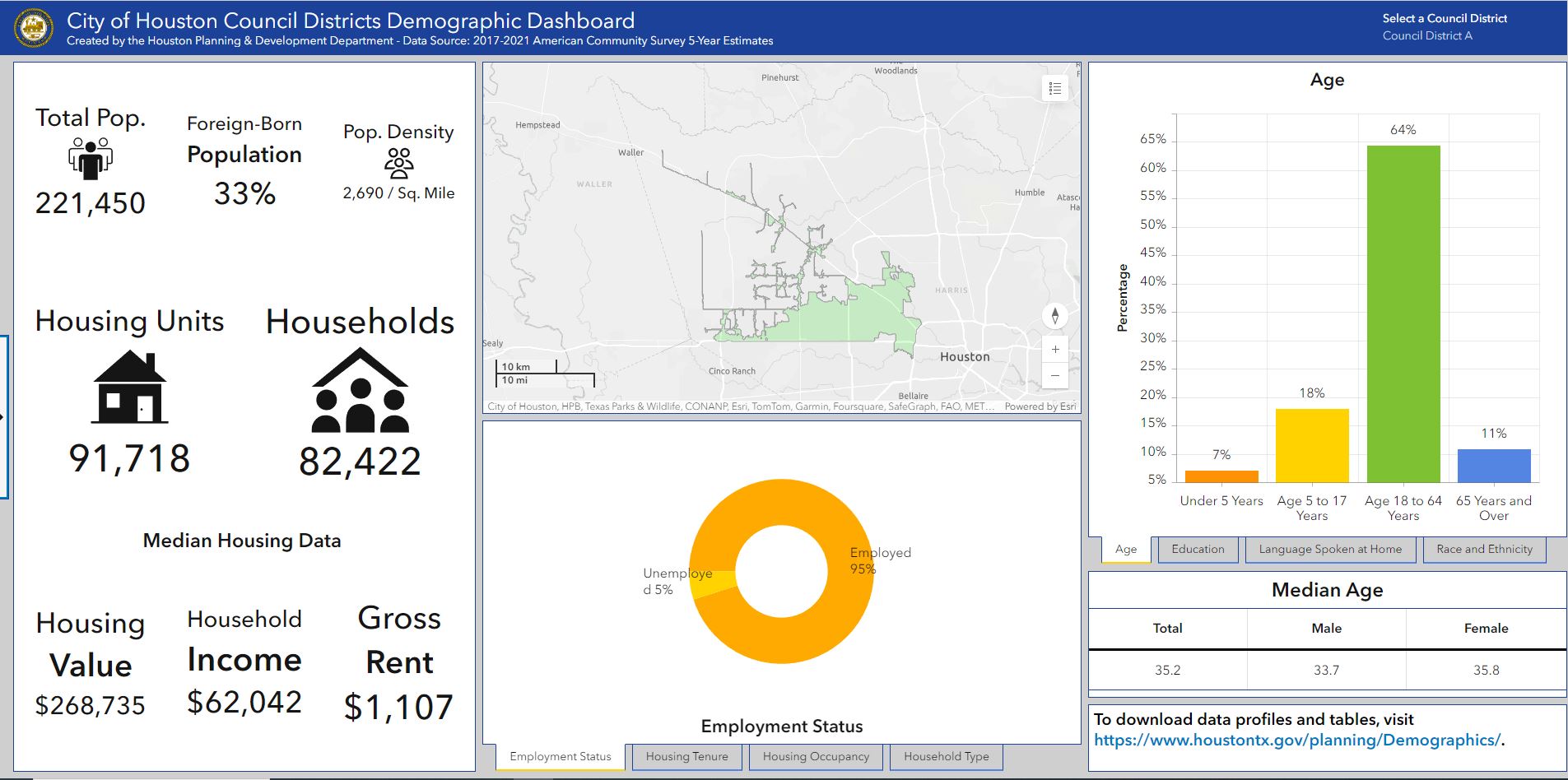The width and height of the screenshot is (1568, 780).
Task: Switch to the Household Type tab
Action: click(x=945, y=756)
